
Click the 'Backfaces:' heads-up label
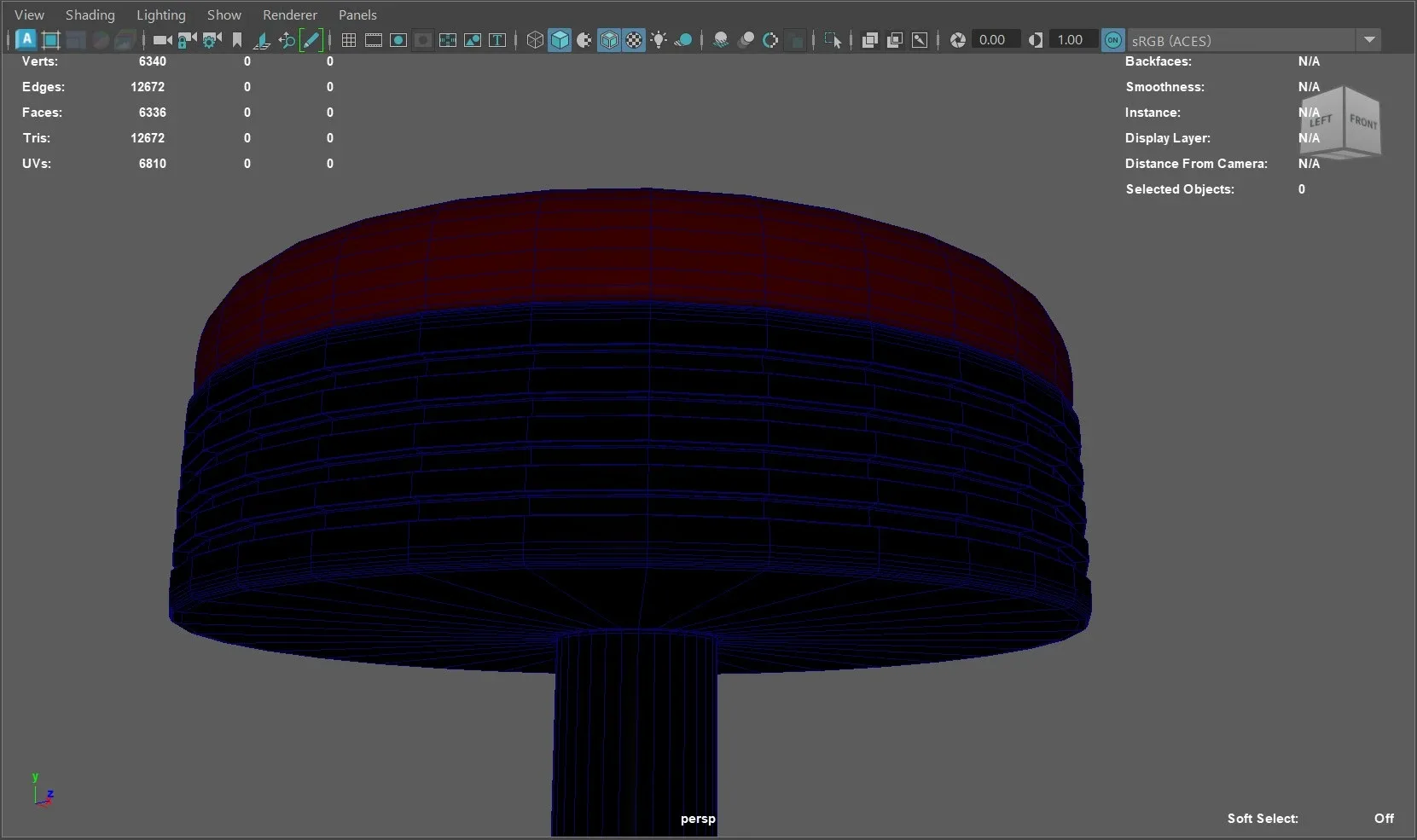click(x=1158, y=61)
